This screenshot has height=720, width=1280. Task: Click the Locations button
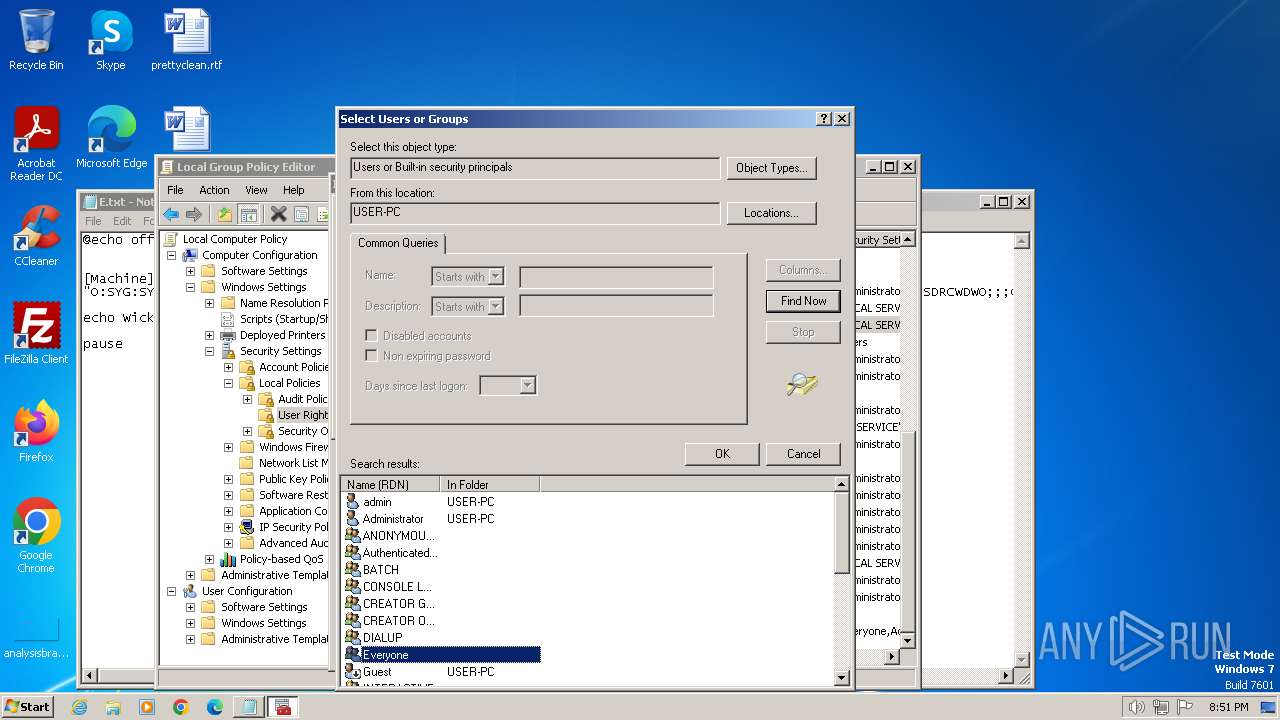click(771, 213)
